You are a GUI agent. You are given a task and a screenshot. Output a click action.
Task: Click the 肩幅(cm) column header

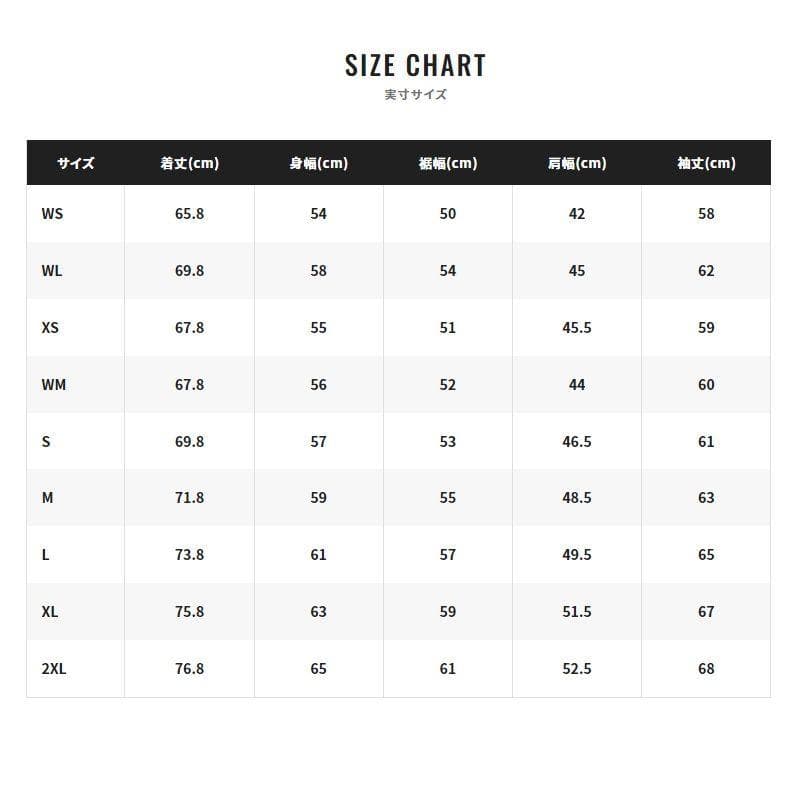(577, 163)
